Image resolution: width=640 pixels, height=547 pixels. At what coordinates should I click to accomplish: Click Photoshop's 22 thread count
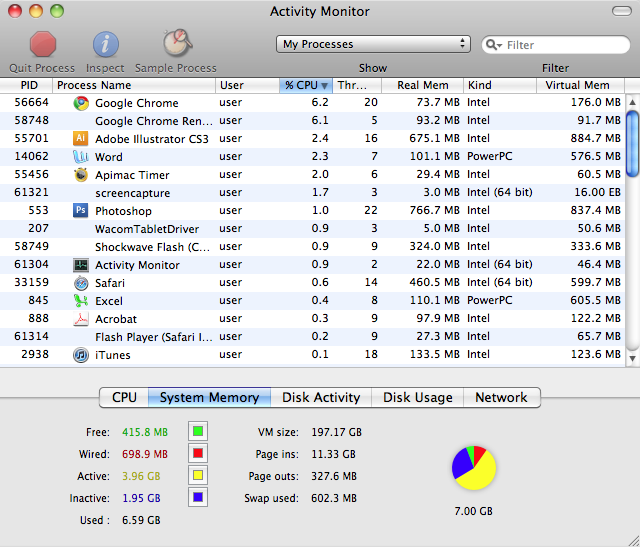371,210
